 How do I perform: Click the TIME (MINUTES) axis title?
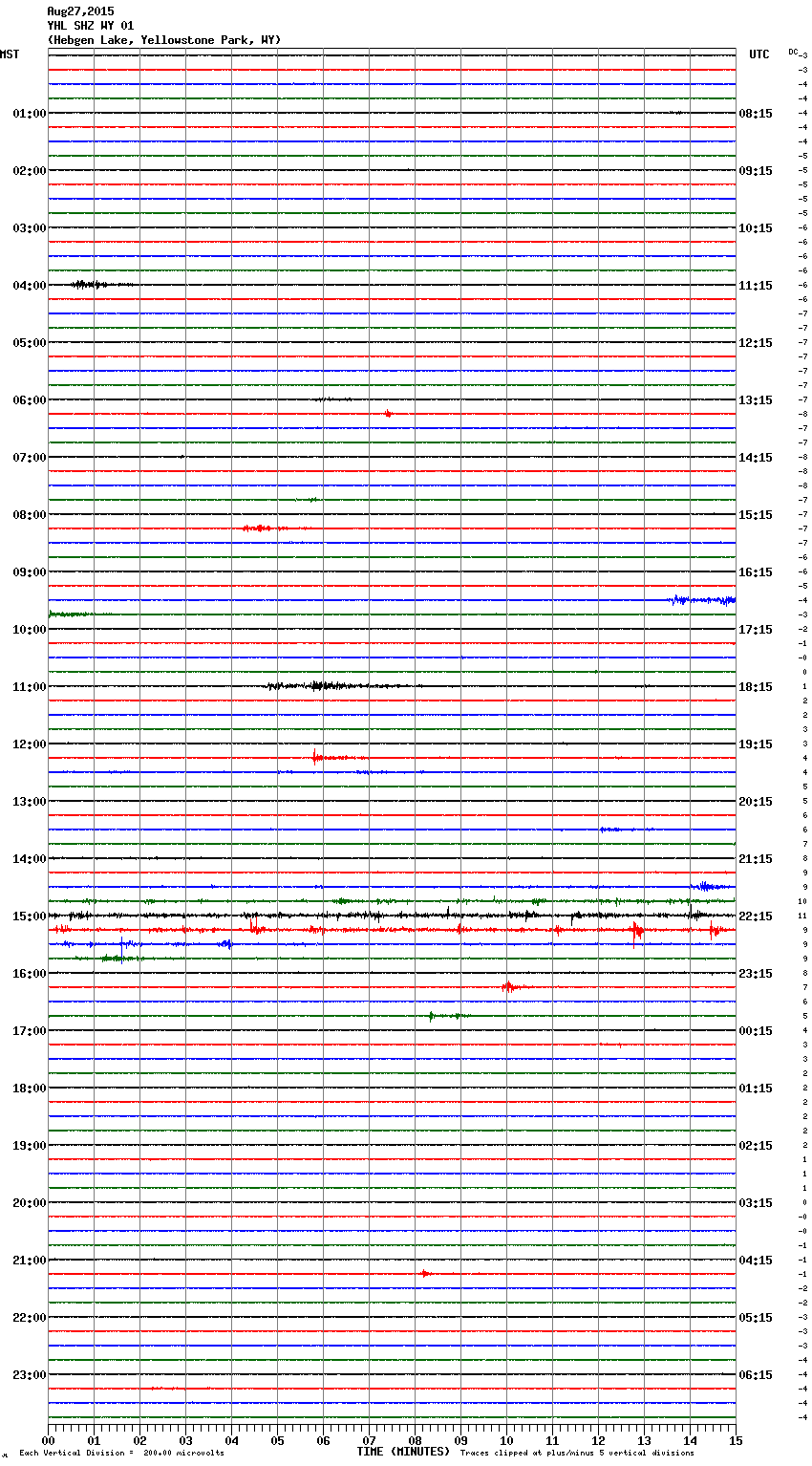pos(403,1452)
